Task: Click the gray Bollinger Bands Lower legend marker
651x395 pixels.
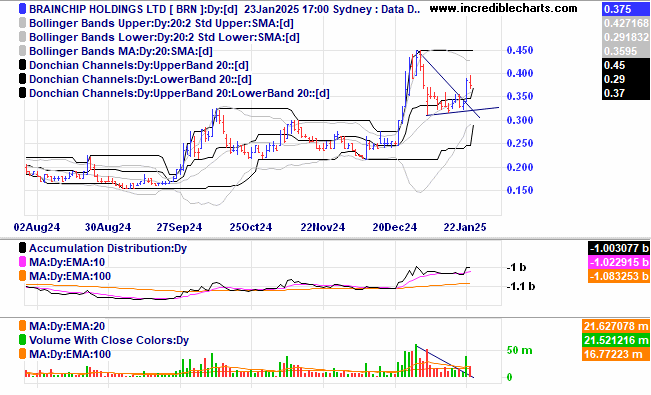Action: pyautogui.click(x=22, y=37)
